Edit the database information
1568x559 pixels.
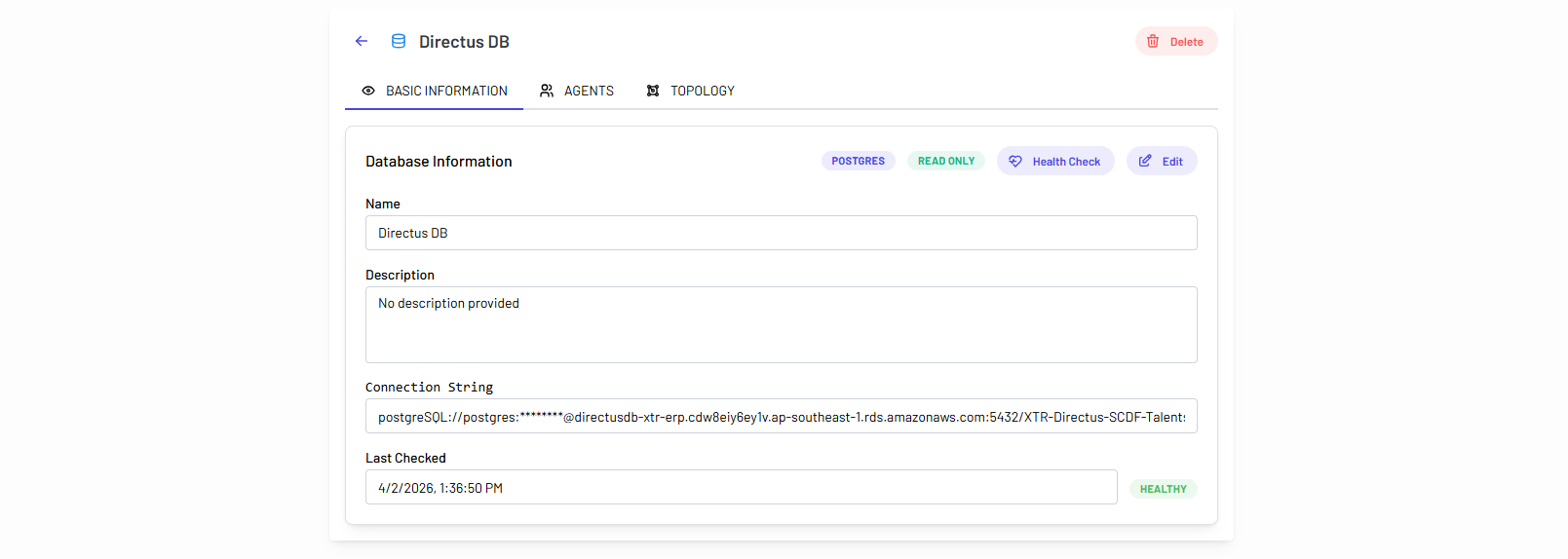coord(1162,161)
